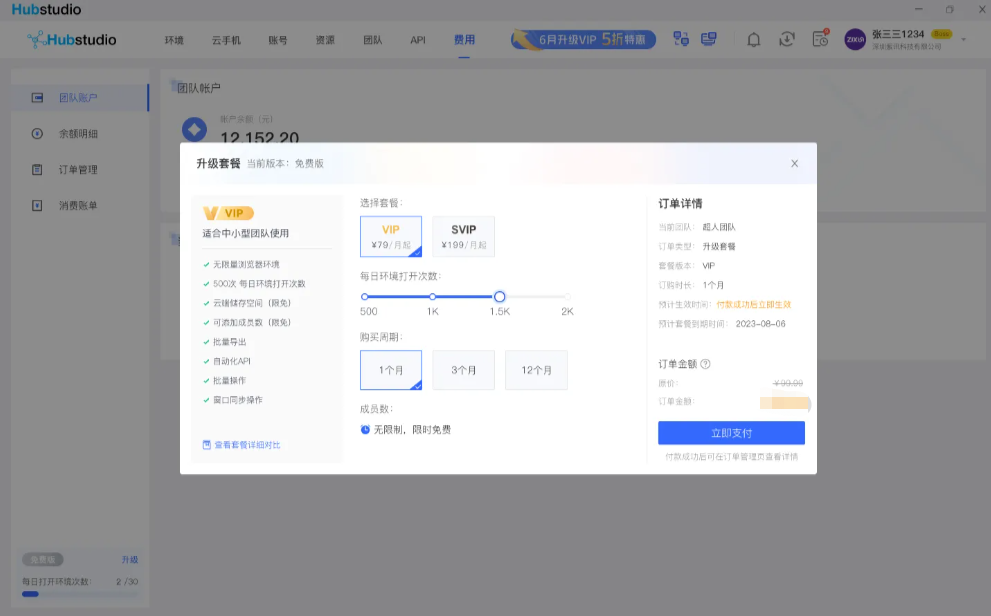This screenshot has width=991, height=616.
Task: Select 余额明细 in the sidebar
Action: point(80,133)
